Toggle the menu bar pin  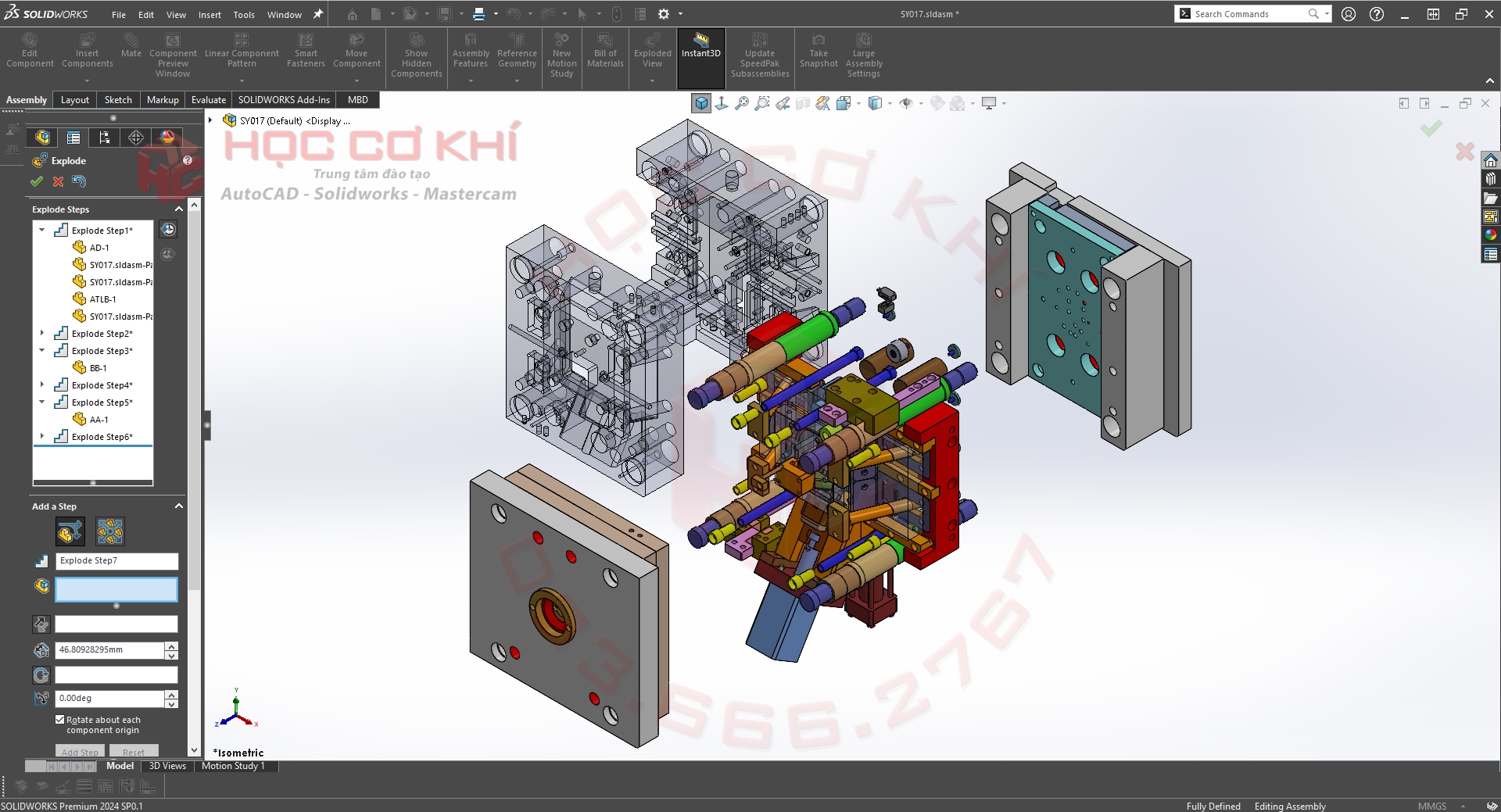318,14
